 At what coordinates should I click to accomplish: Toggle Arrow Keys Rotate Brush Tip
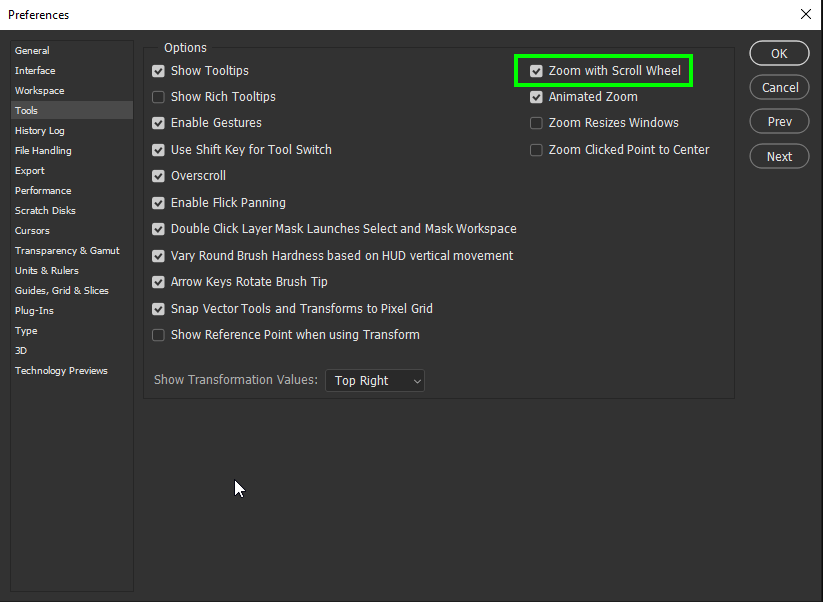coord(158,281)
